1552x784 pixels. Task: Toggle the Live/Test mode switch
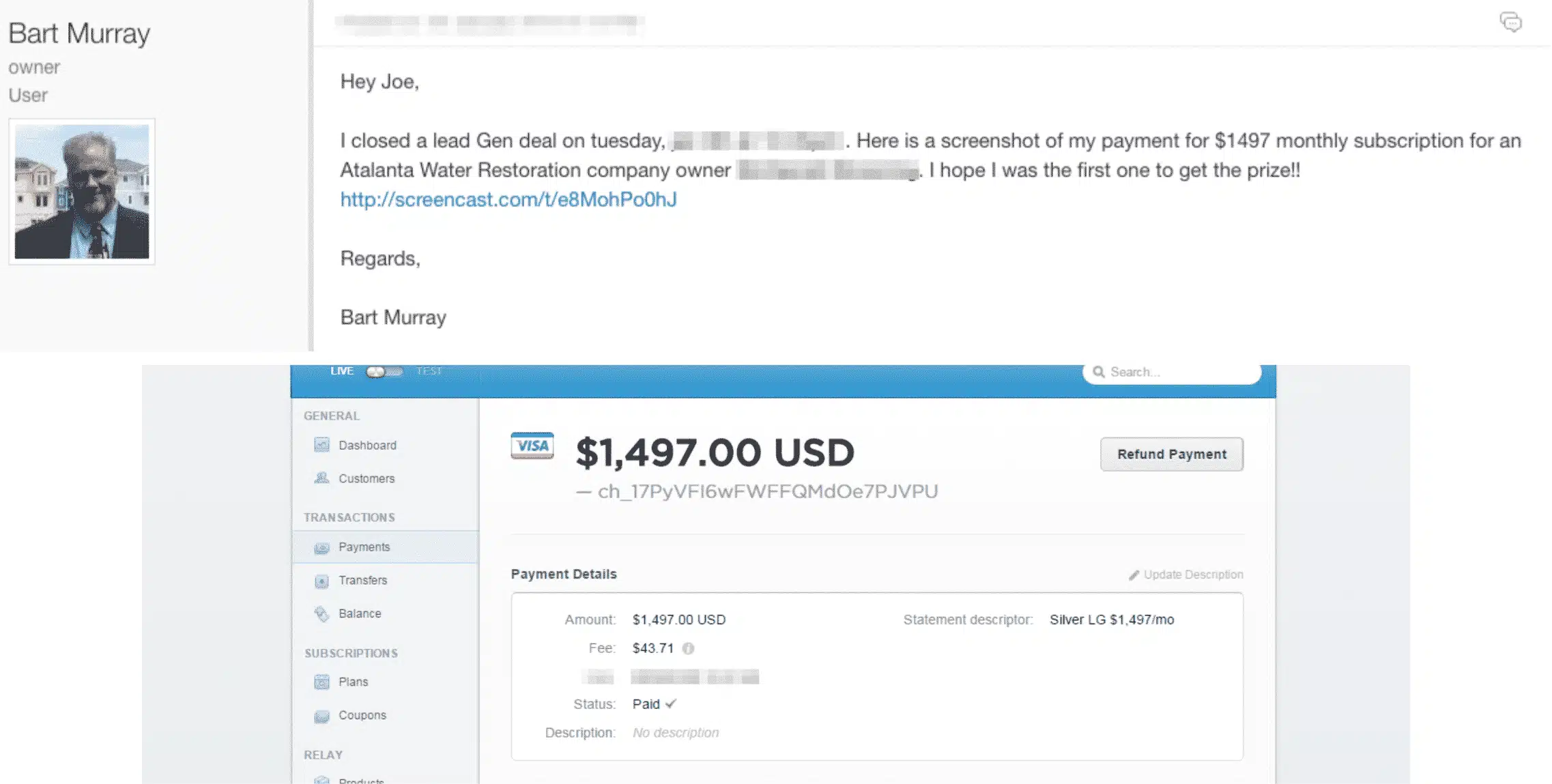click(x=384, y=372)
